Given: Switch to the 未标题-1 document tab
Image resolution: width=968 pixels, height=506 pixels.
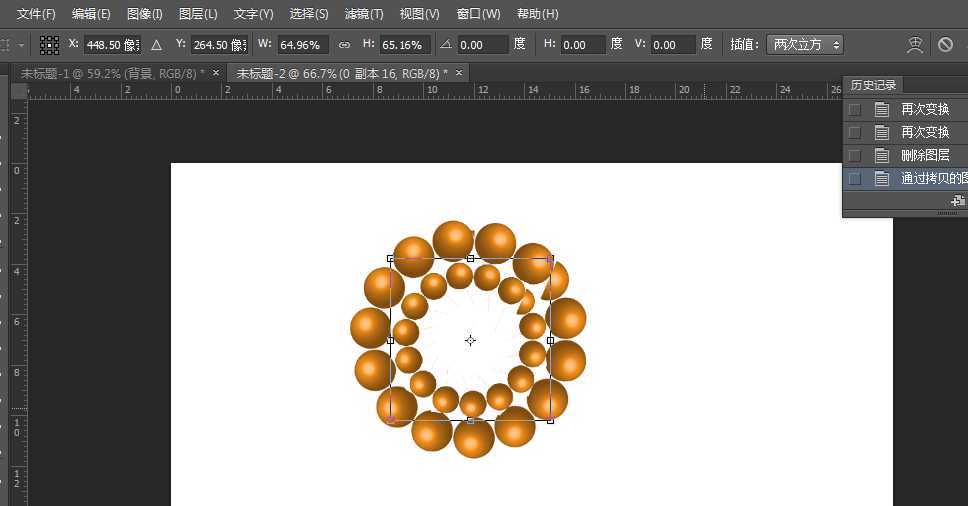Looking at the screenshot, I should (112, 73).
